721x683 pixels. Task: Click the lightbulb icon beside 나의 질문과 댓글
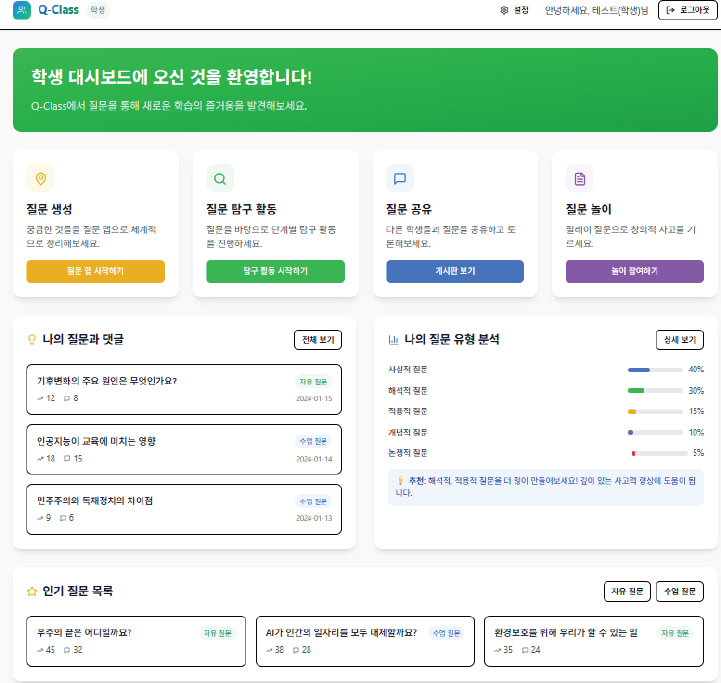pos(31,340)
